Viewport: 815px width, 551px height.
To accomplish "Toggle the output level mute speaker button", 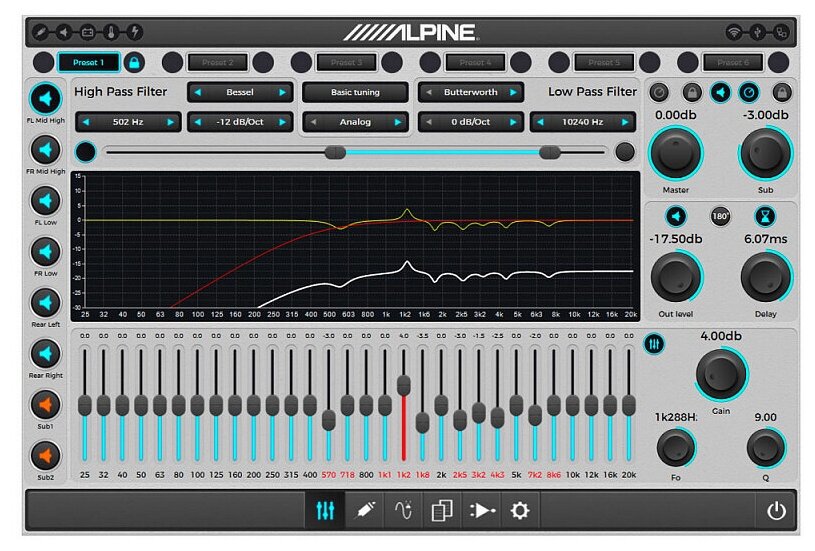I will coord(676,216).
